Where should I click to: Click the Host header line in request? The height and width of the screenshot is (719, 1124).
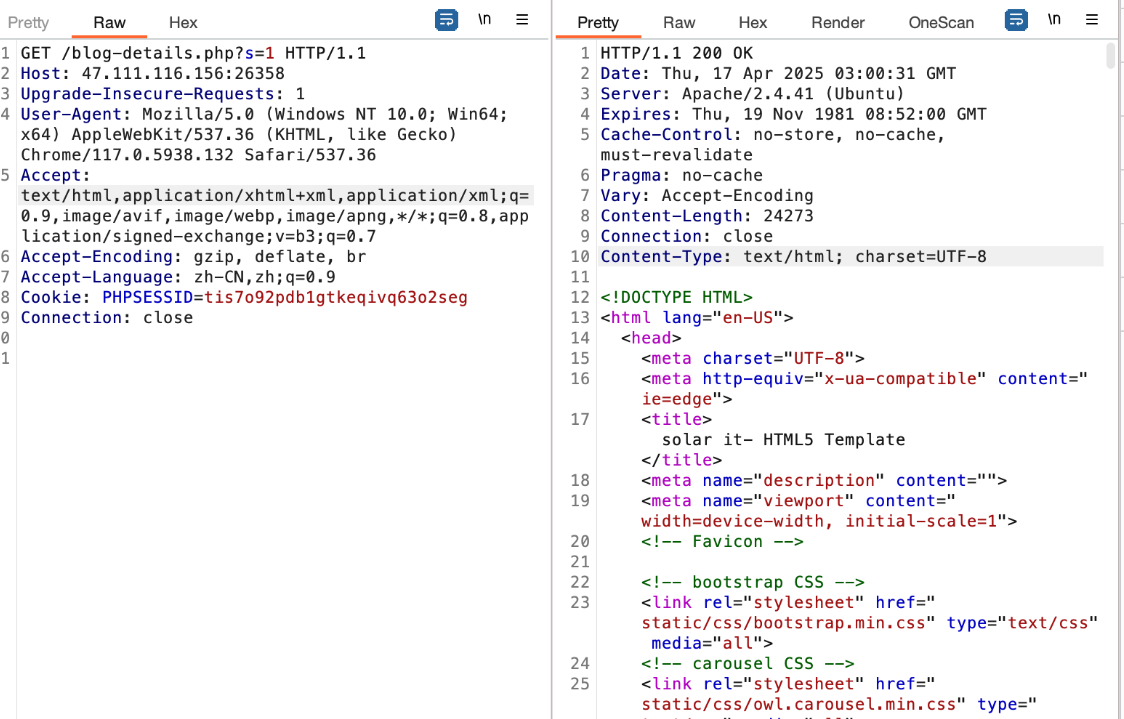[x=152, y=73]
